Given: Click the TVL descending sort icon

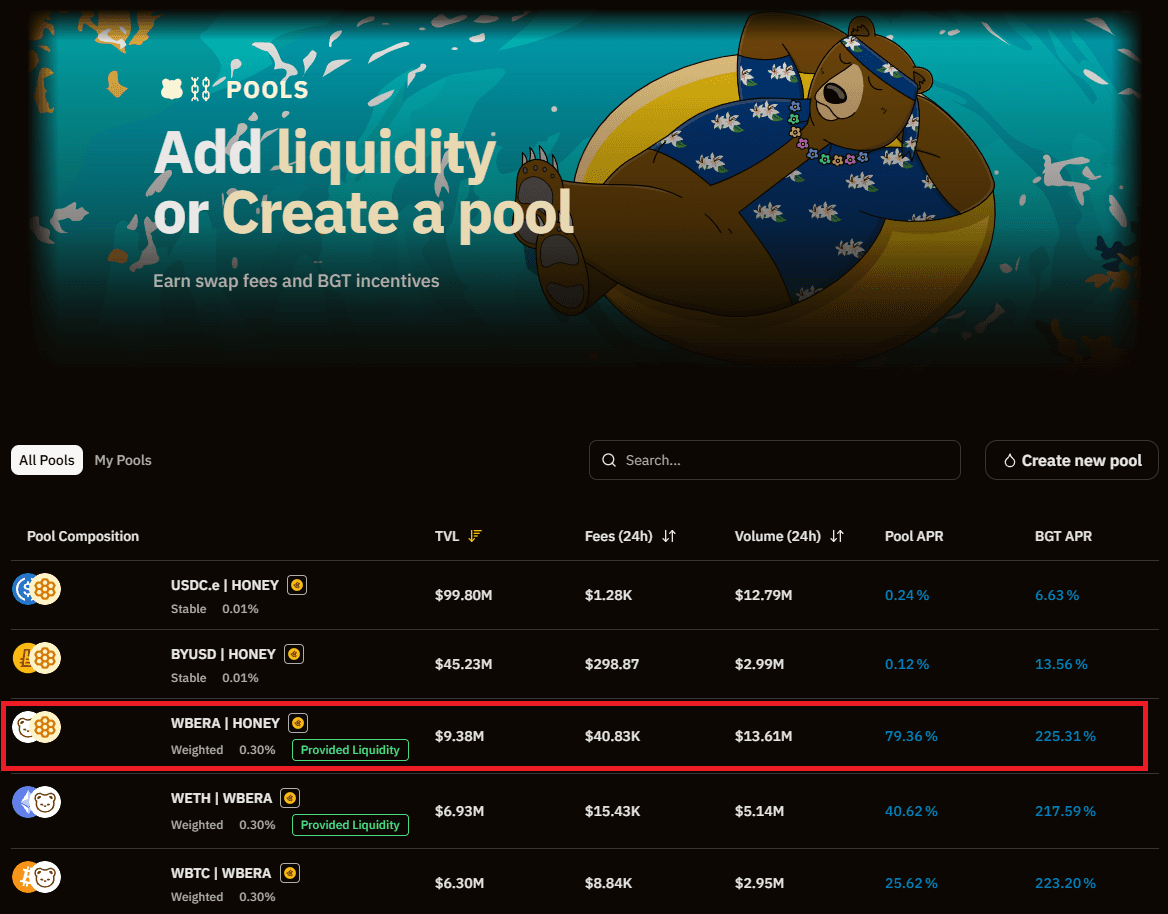Looking at the screenshot, I should pyautogui.click(x=475, y=536).
